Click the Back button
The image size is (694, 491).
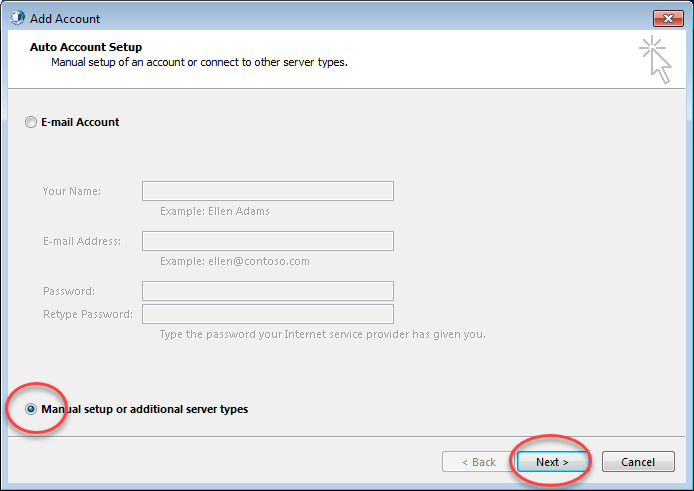[x=478, y=462]
